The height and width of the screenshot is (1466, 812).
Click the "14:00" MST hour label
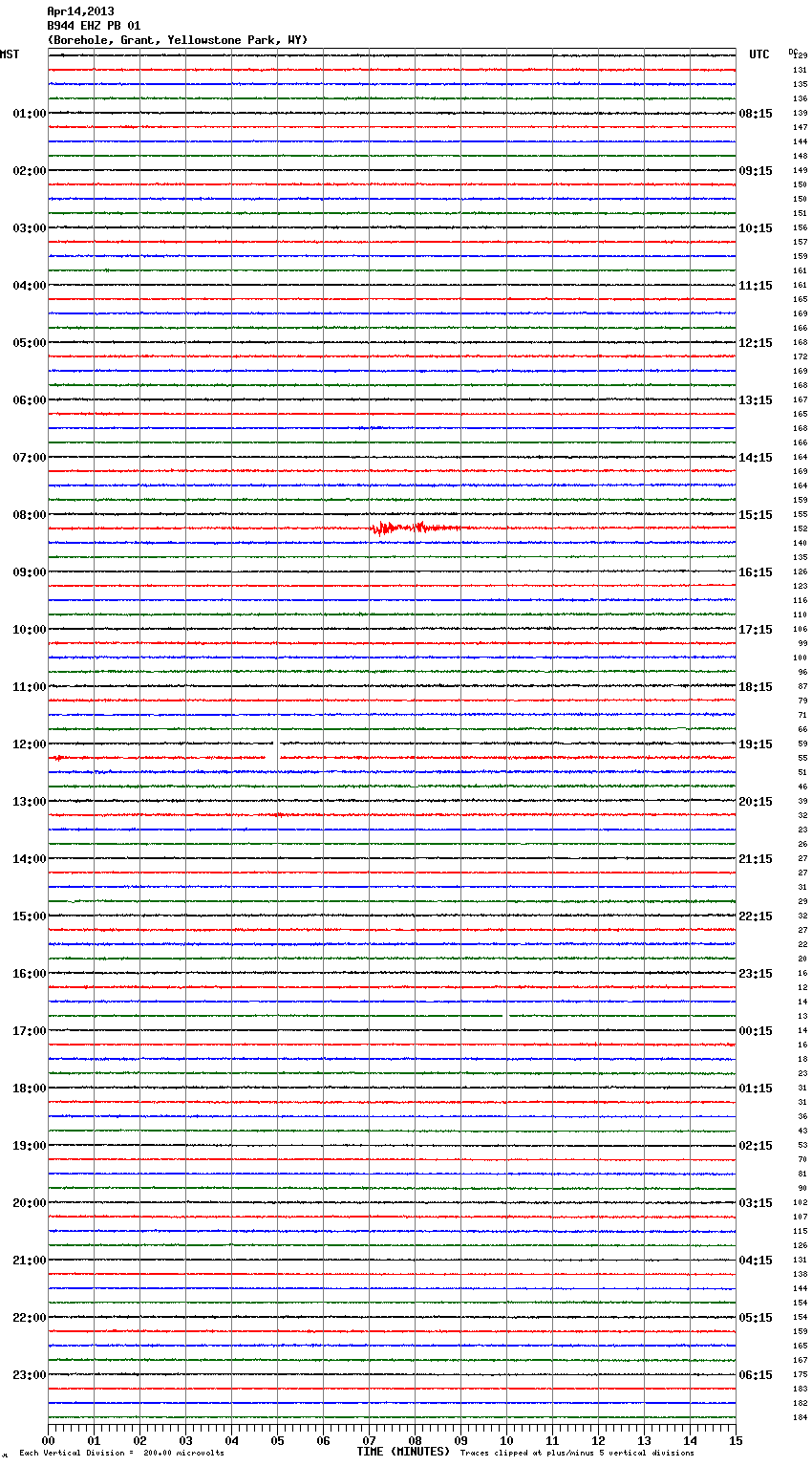pos(30,859)
